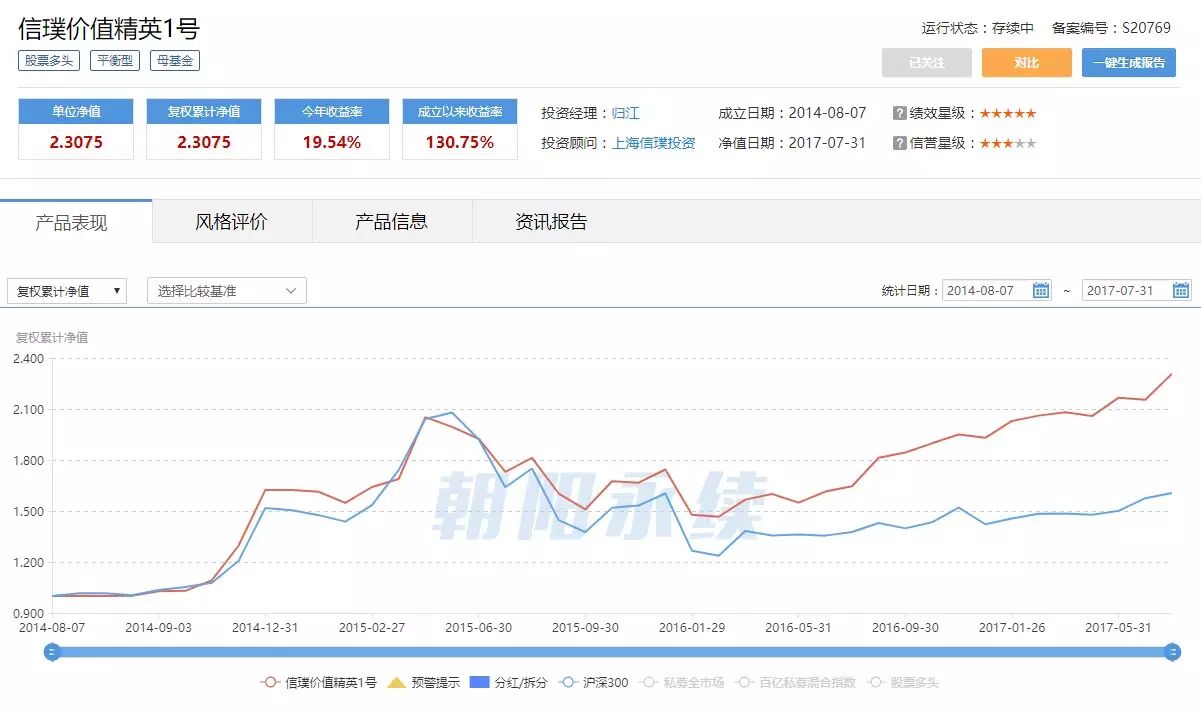Open the 复权累计净值 dropdown
Image resolution: width=1201 pixels, height=712 pixels.
click(67, 291)
